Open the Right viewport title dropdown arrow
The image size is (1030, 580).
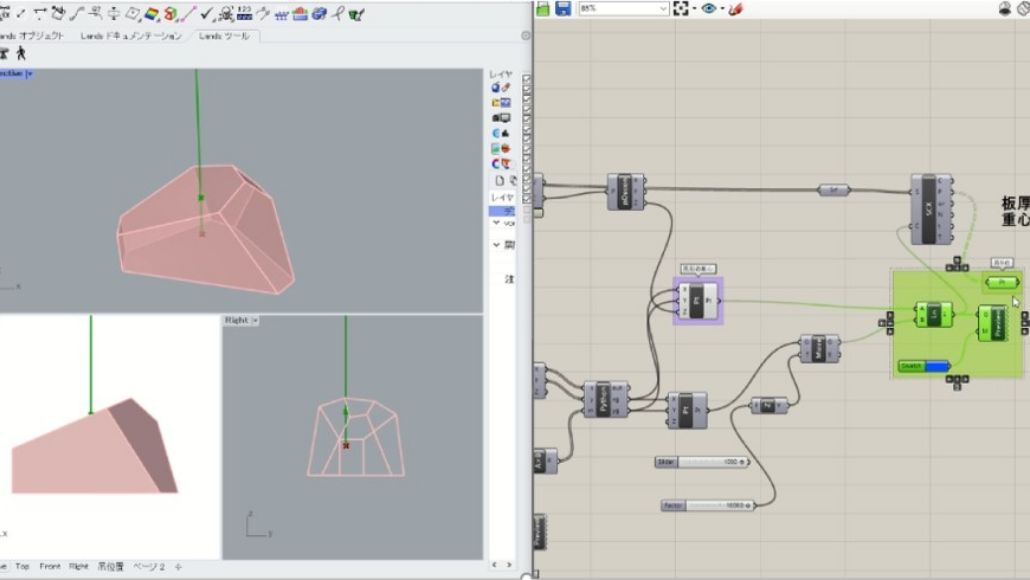coord(255,320)
